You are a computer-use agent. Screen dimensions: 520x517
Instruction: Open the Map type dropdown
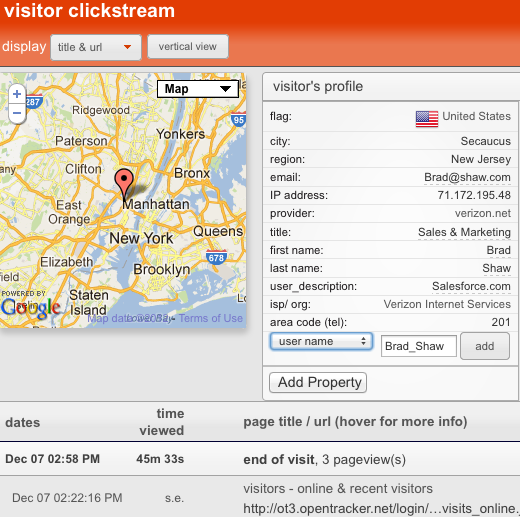click(x=198, y=89)
